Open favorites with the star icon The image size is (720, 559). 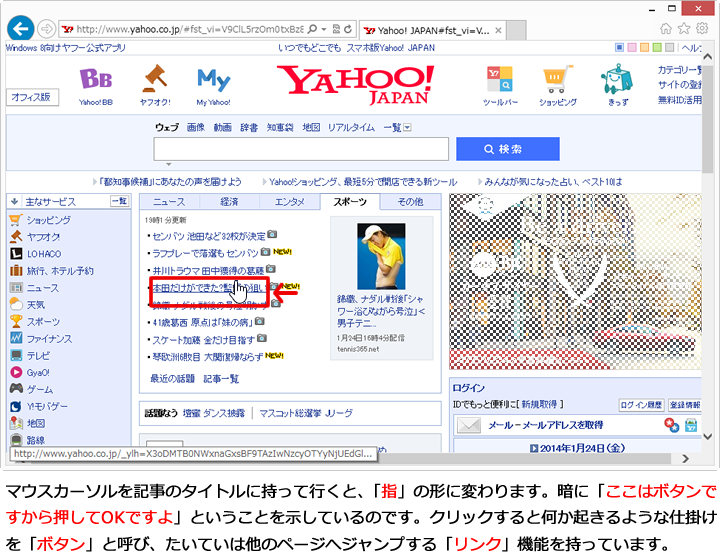pyautogui.click(x=684, y=28)
